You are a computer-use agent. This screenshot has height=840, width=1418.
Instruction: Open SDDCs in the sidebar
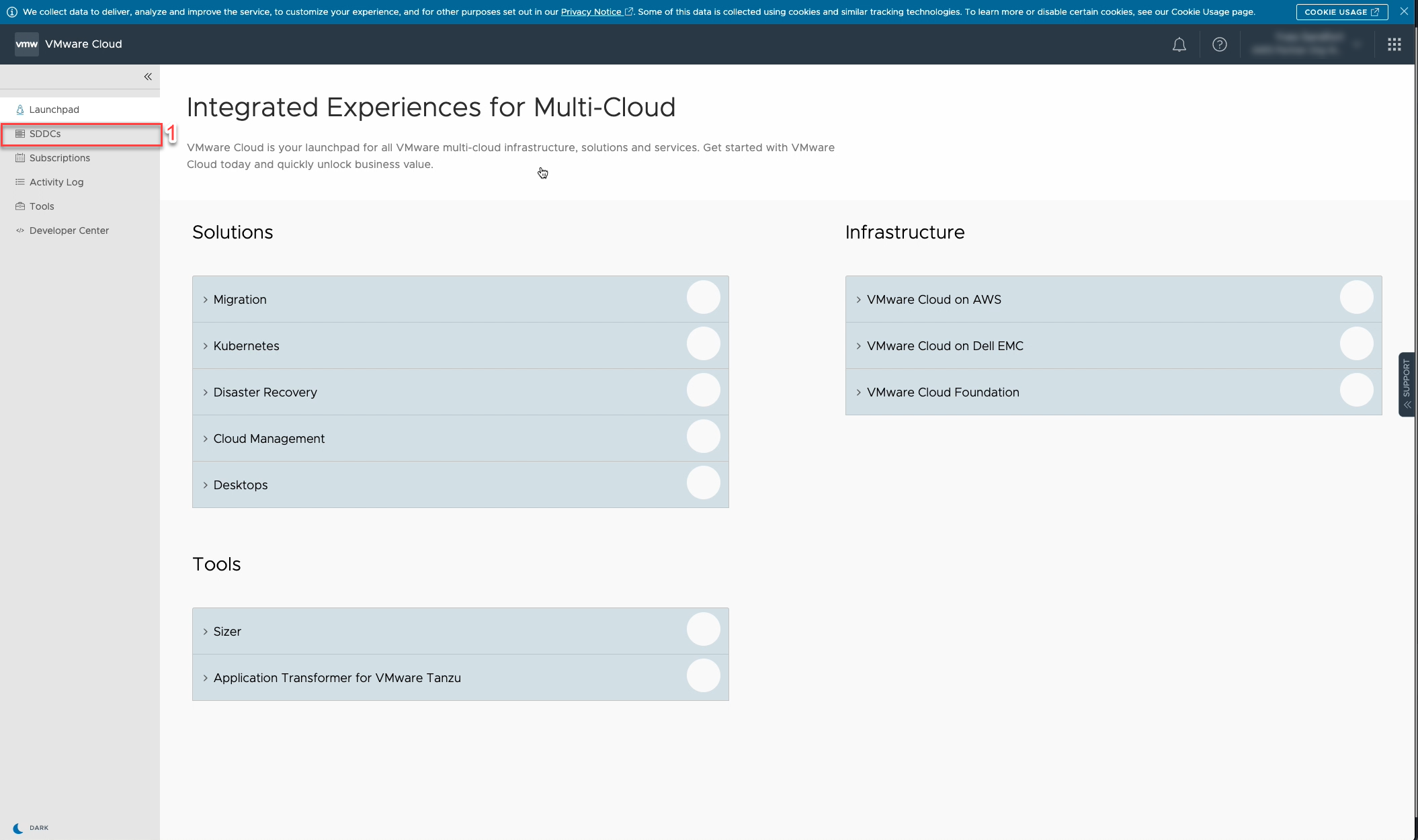80,134
